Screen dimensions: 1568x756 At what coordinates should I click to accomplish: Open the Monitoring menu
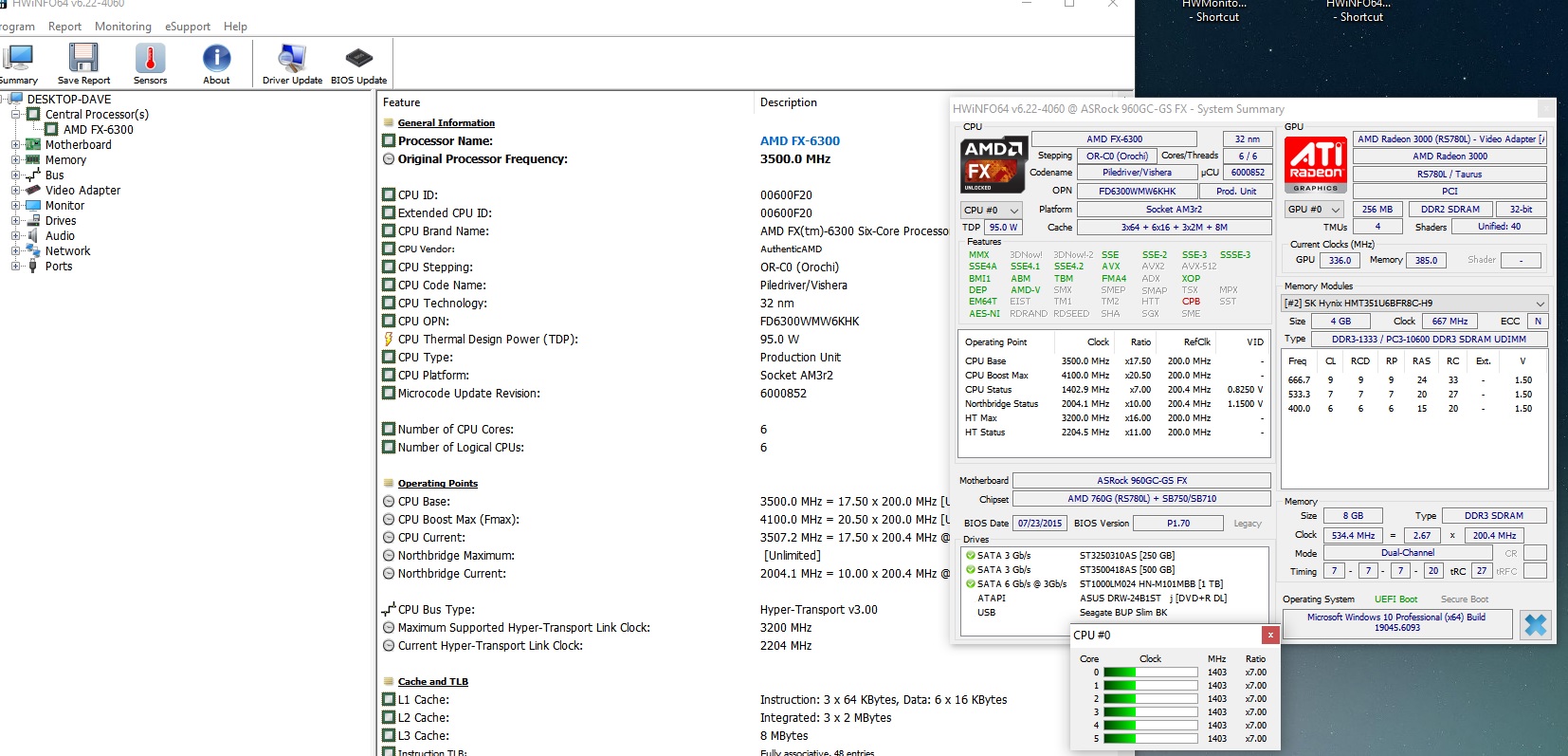123,27
